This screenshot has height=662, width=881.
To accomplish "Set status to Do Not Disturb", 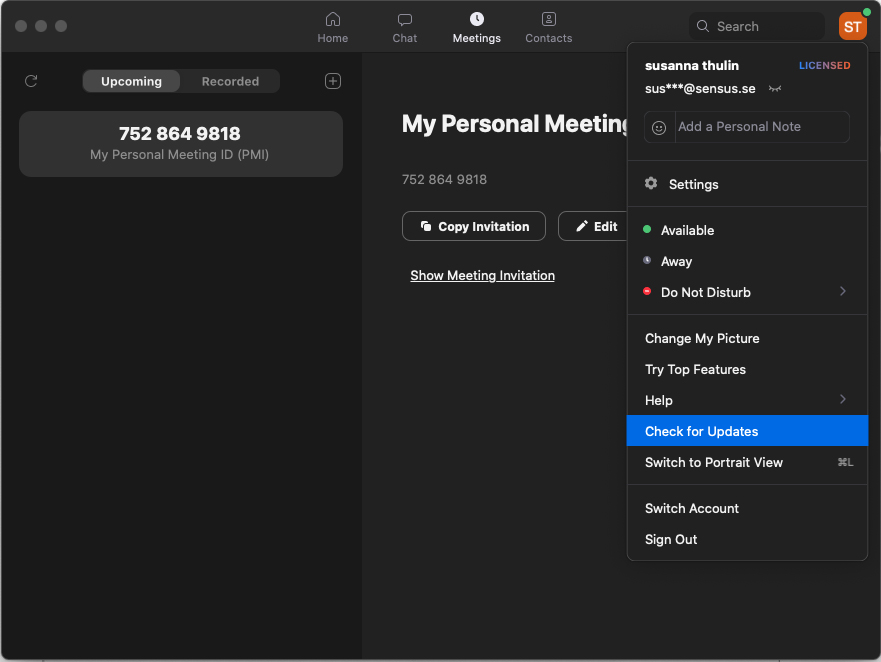I will 747,292.
